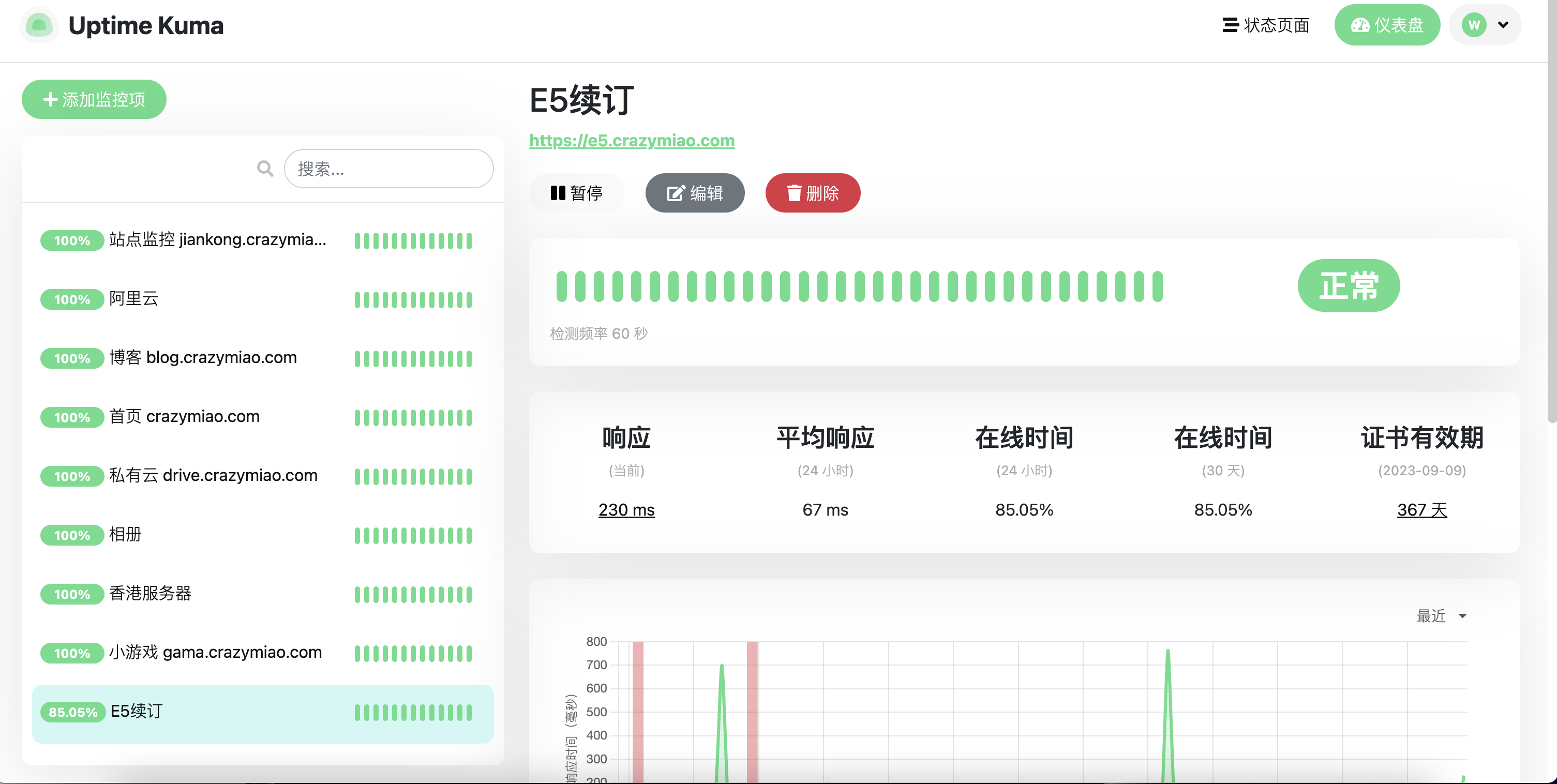Select the 博客 blog.crazymiao.com monitor

pyautogui.click(x=263, y=358)
